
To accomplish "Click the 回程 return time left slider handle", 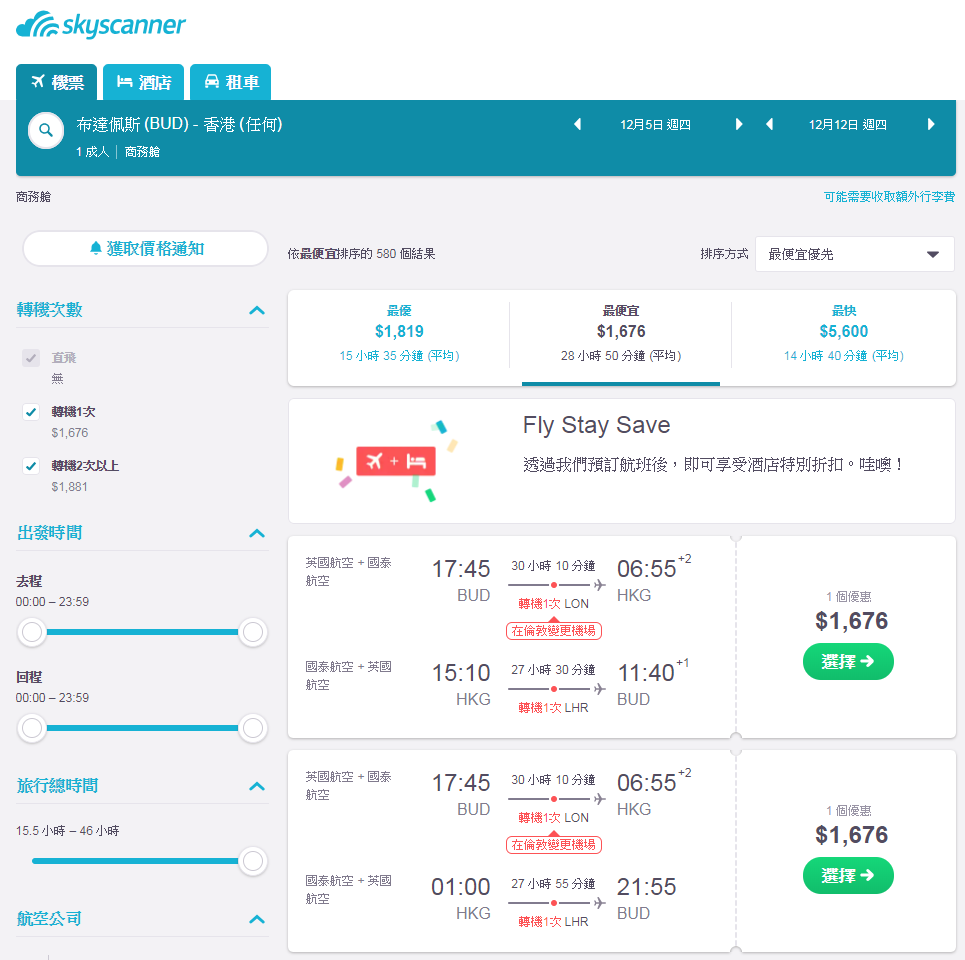I will 31,728.
